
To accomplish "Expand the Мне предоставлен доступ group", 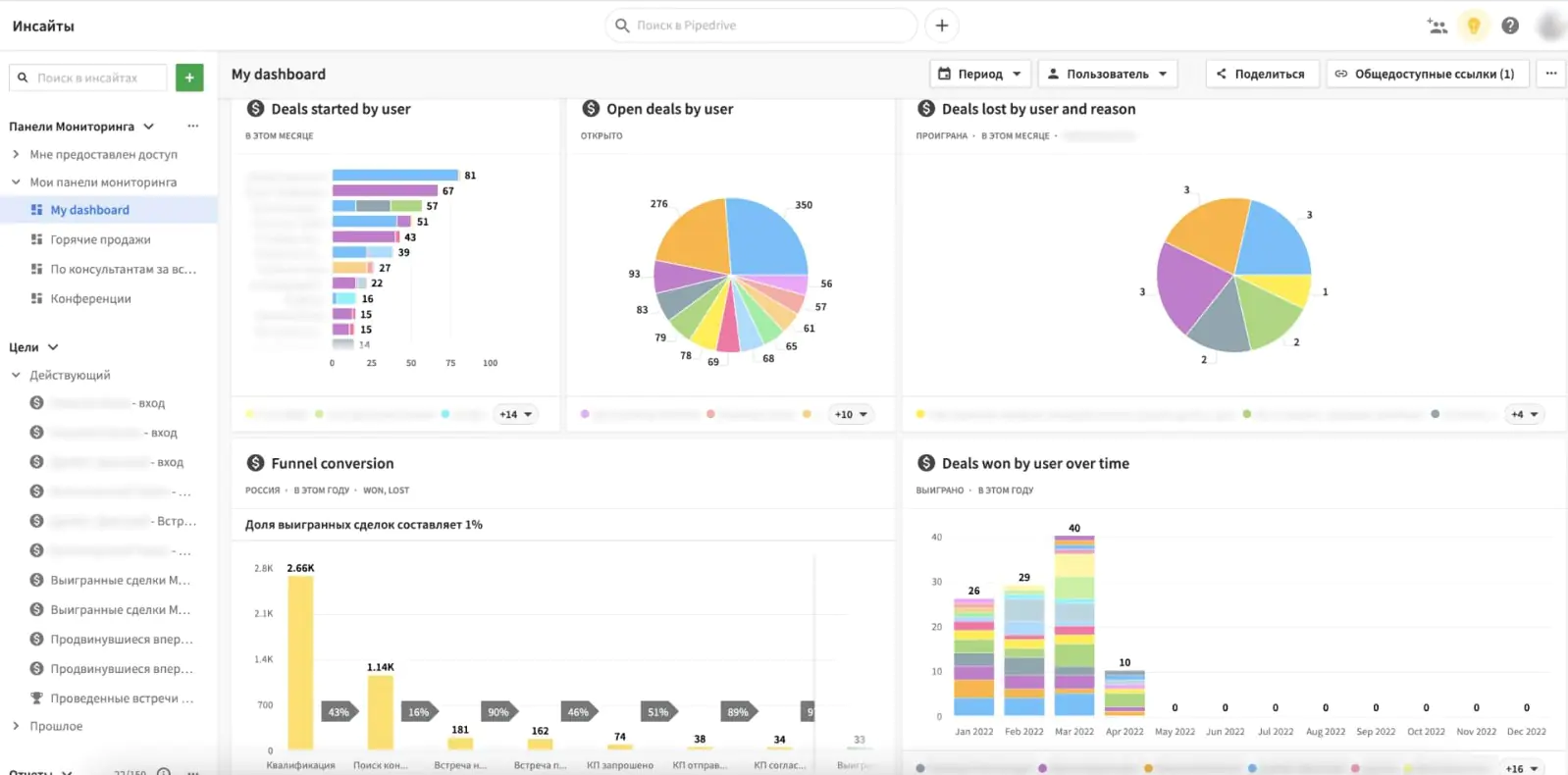I will (x=16, y=154).
